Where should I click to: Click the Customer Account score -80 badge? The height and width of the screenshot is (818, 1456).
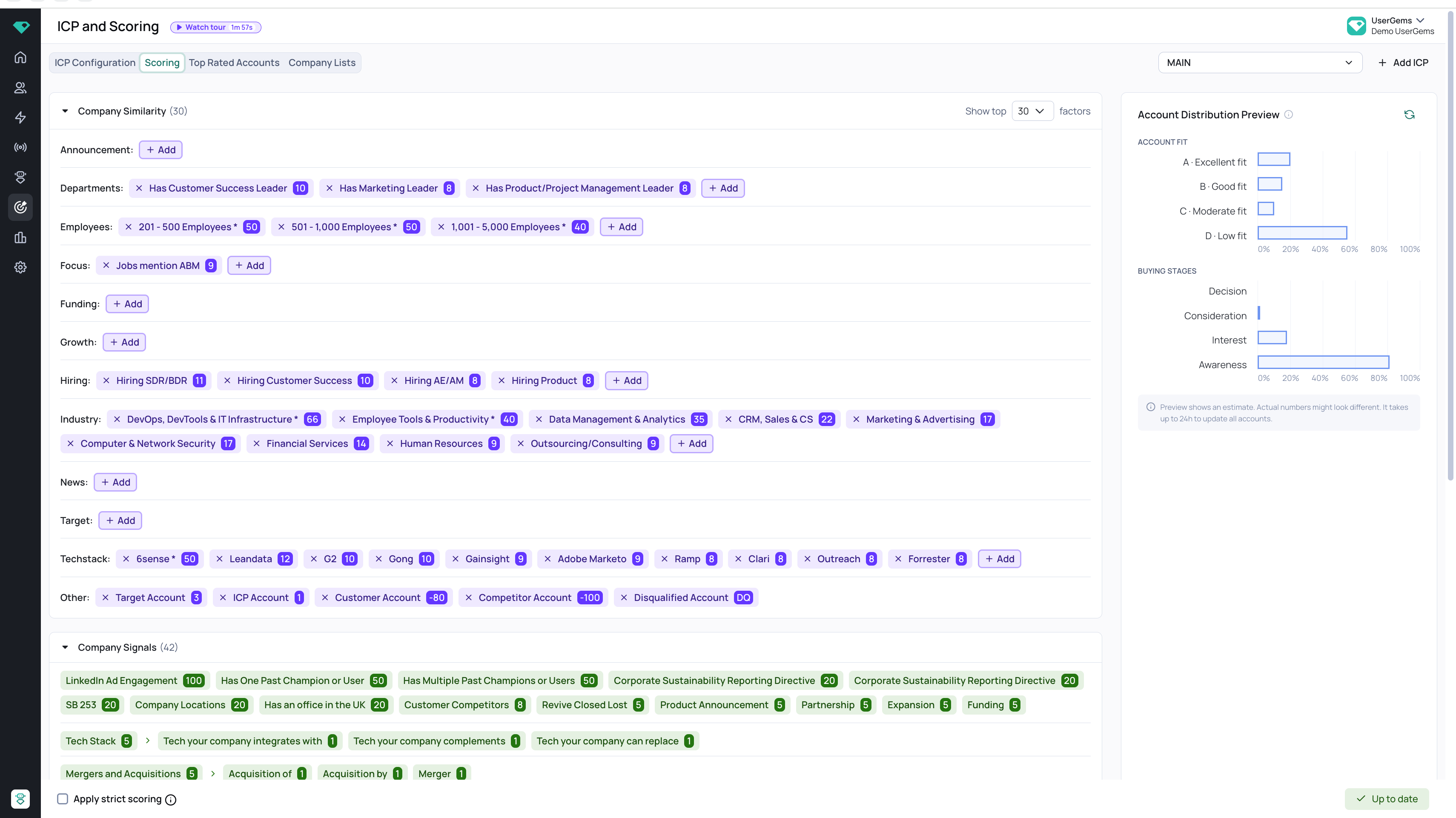[x=436, y=597]
